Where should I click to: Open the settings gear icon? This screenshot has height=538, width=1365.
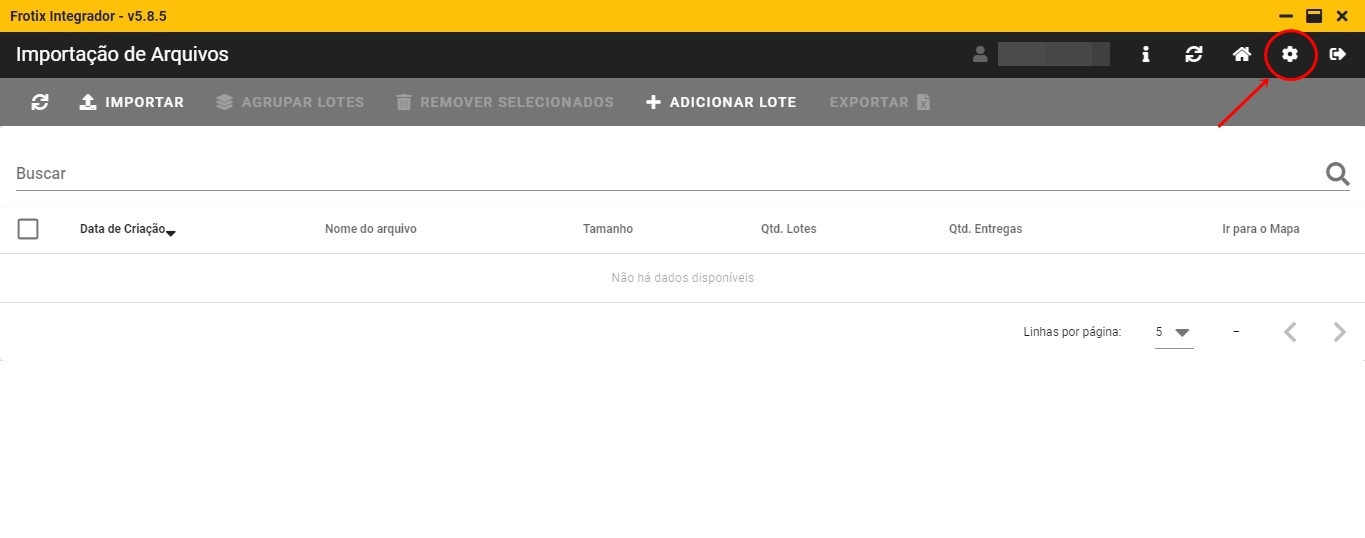(x=1290, y=54)
